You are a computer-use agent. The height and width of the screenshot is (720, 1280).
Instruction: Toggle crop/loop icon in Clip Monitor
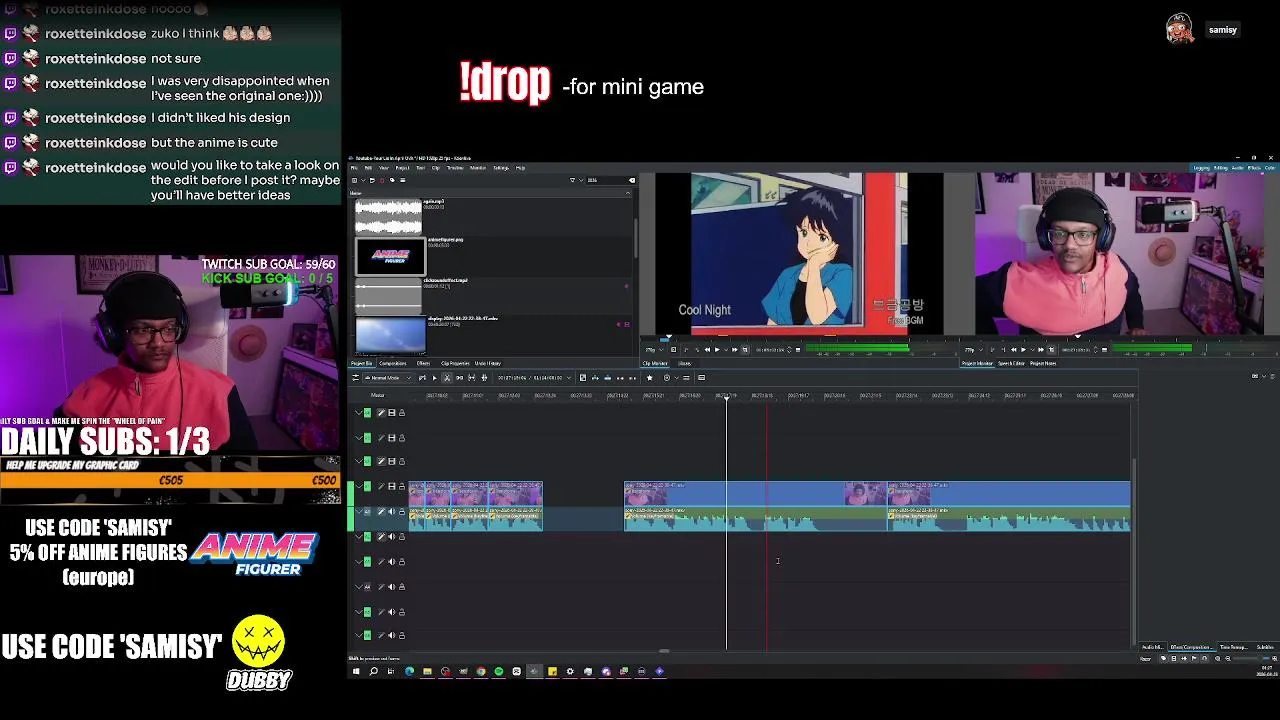(745, 349)
